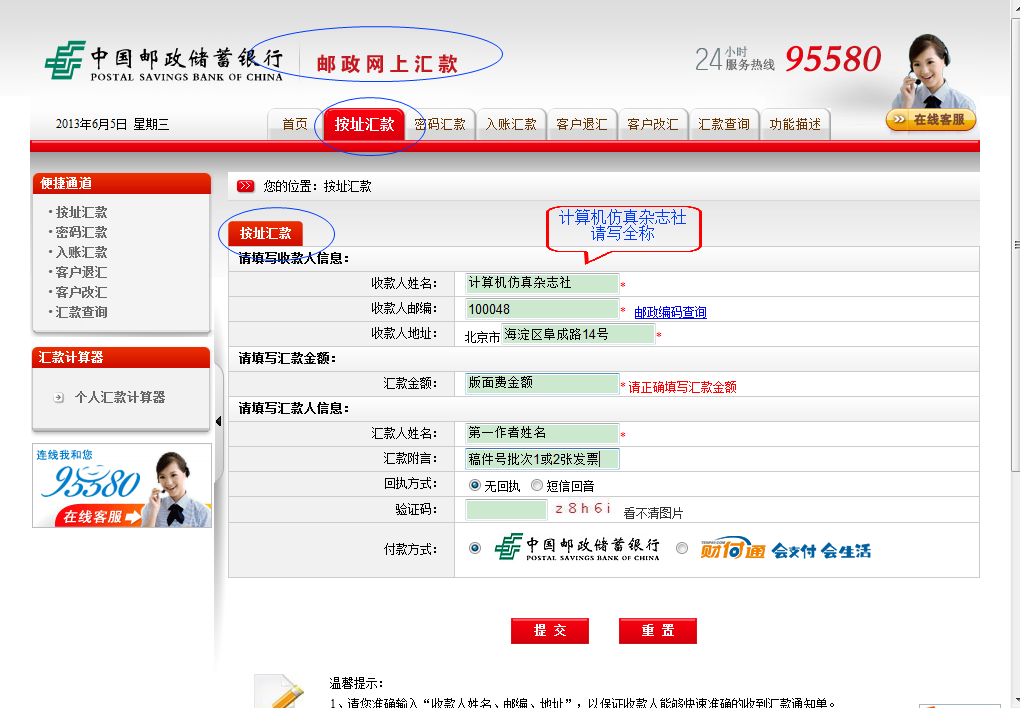Screen dimensions: 1020x708
Task: Click 密码汇款 in the 便捷通道 sidebar
Action: [x=81, y=232]
